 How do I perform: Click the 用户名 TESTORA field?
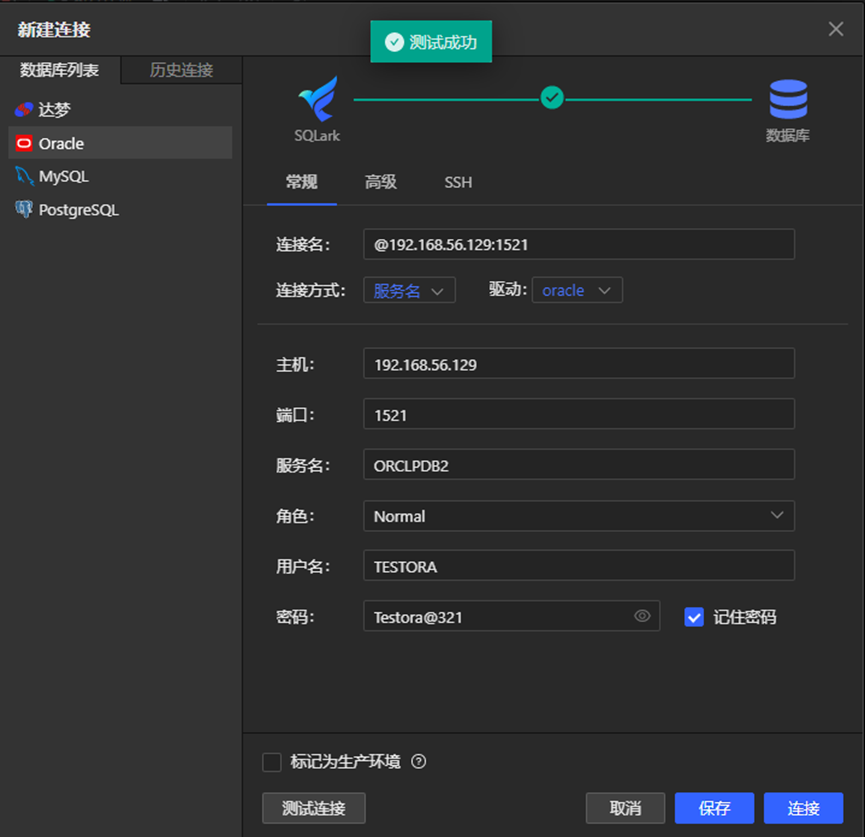click(x=579, y=566)
